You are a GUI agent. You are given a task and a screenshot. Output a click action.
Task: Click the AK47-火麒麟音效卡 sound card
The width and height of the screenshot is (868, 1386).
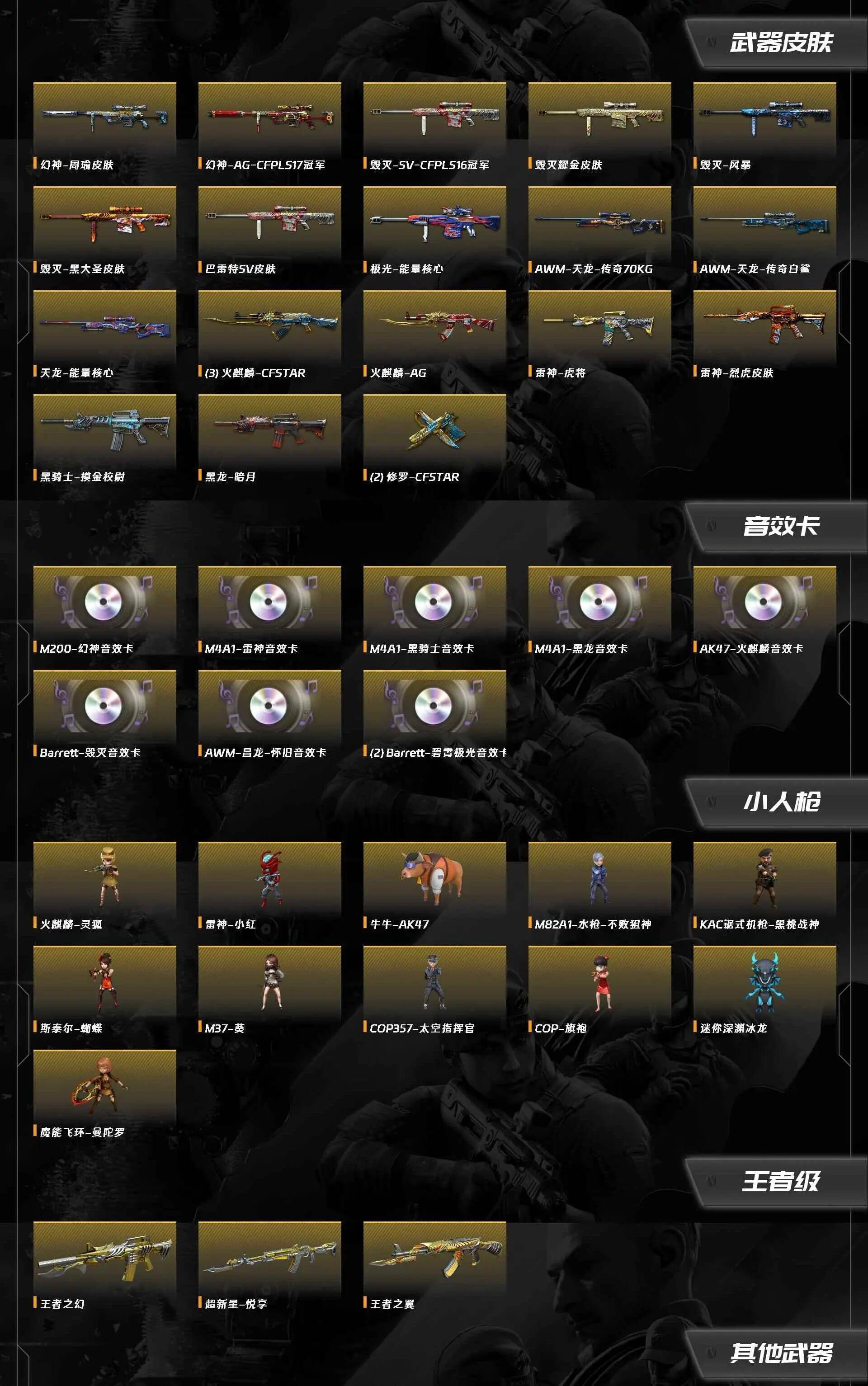(764, 610)
